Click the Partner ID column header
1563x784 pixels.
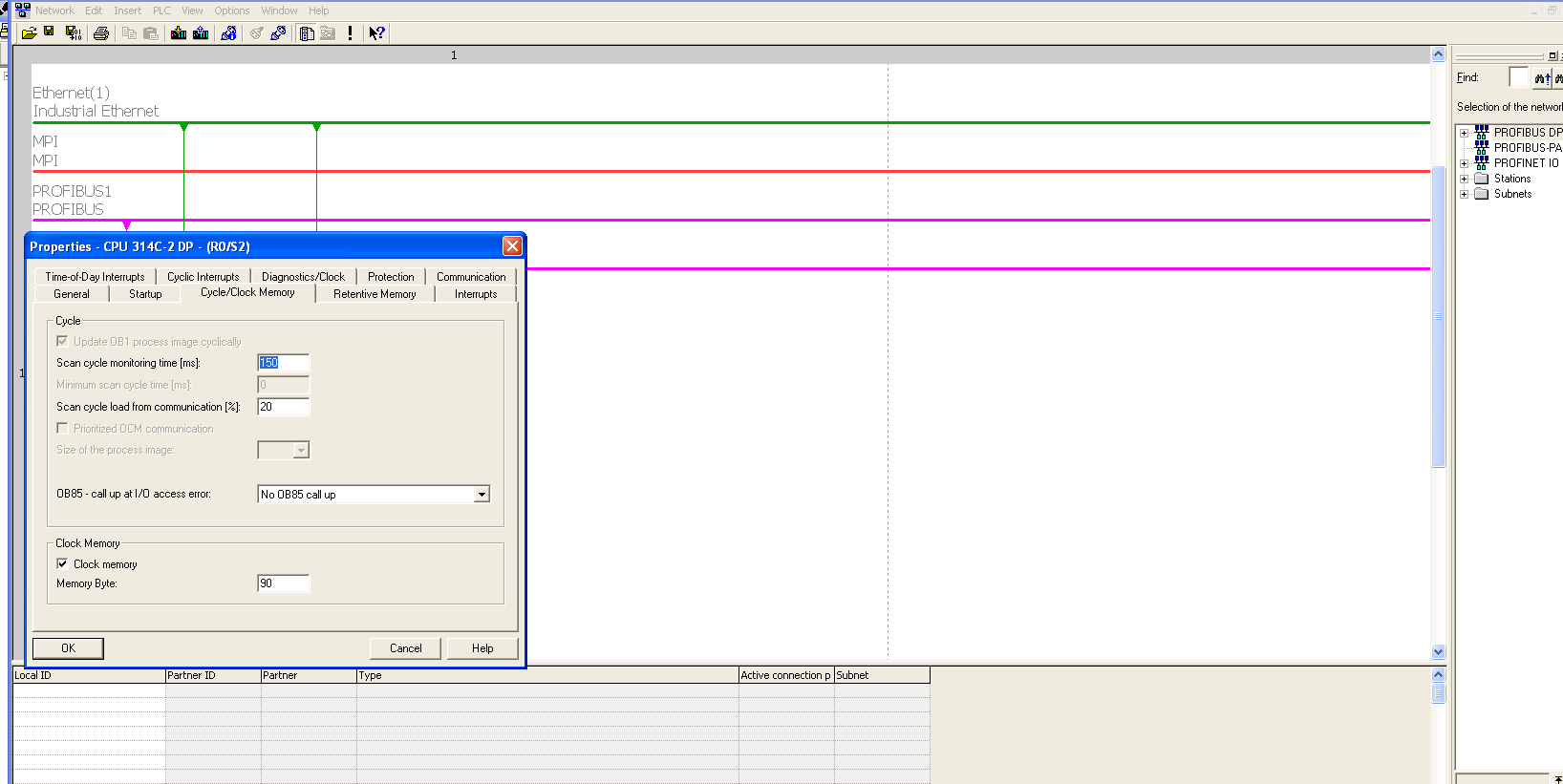[x=213, y=675]
